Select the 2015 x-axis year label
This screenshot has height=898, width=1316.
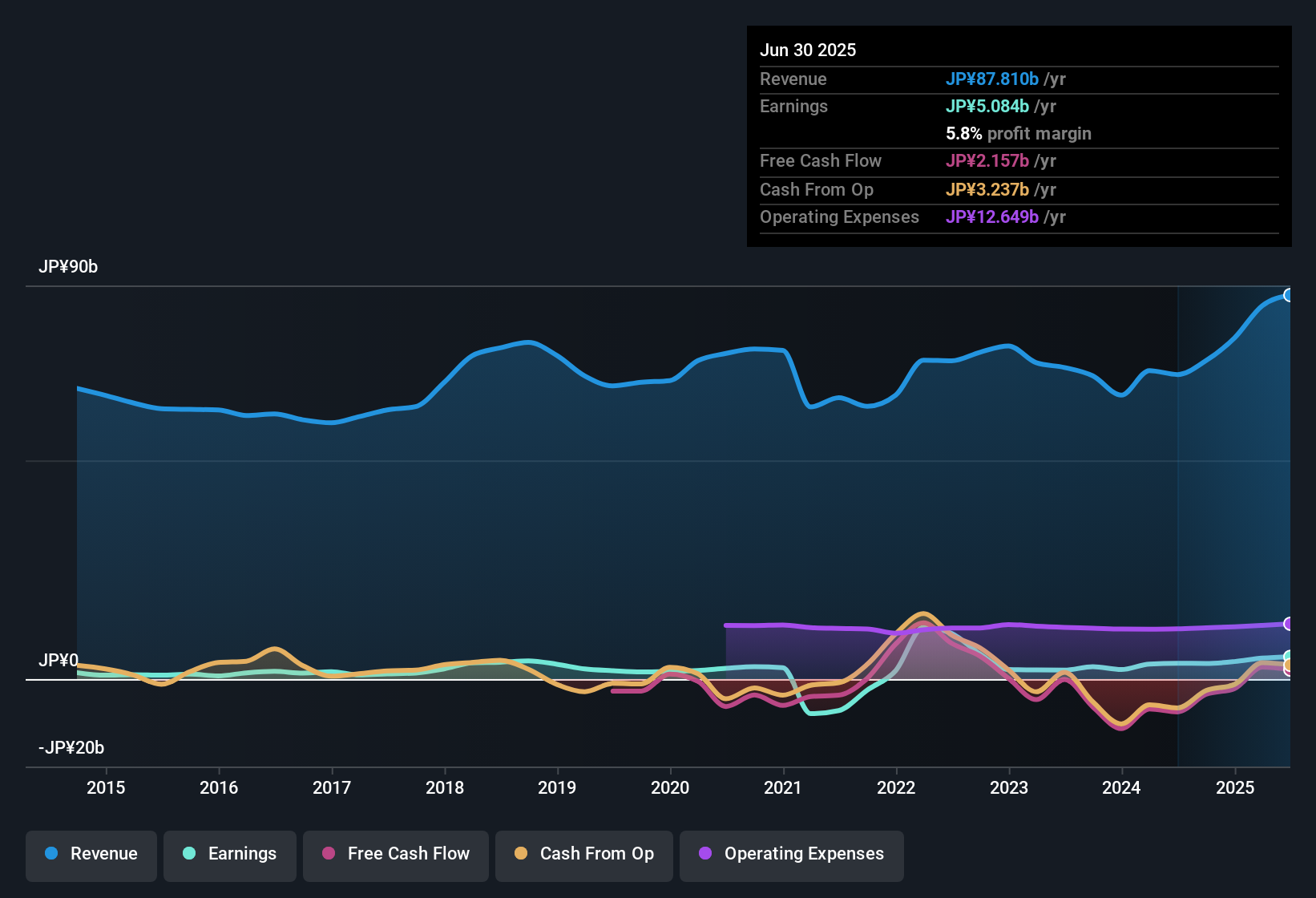106,787
